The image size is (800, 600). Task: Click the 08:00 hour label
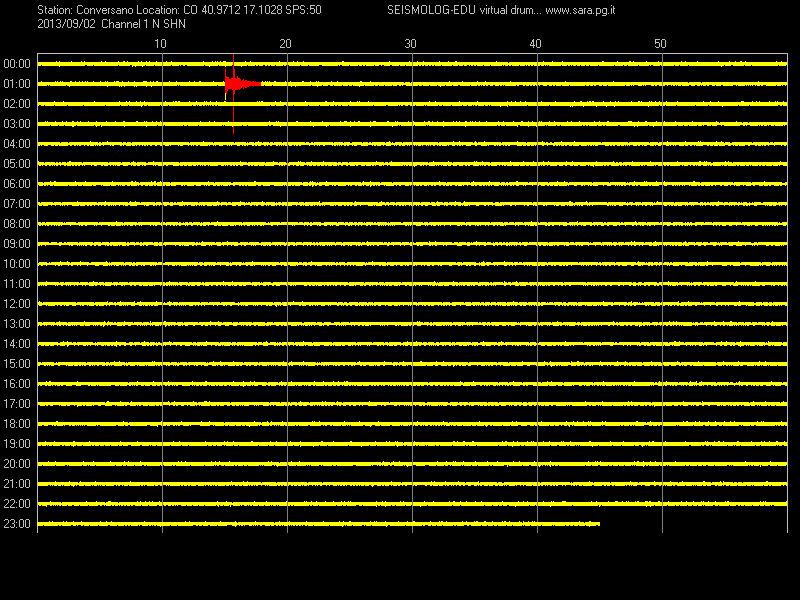tap(17, 224)
